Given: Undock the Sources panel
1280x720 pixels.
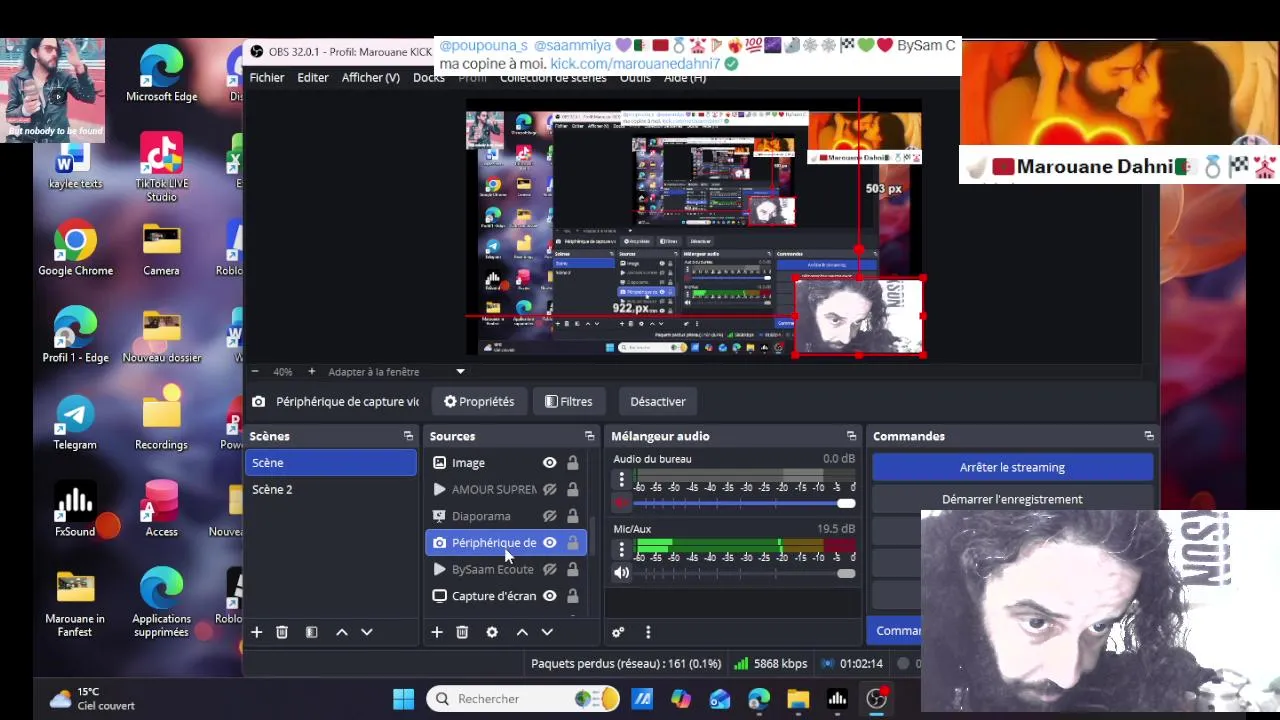Looking at the screenshot, I should click(x=589, y=436).
